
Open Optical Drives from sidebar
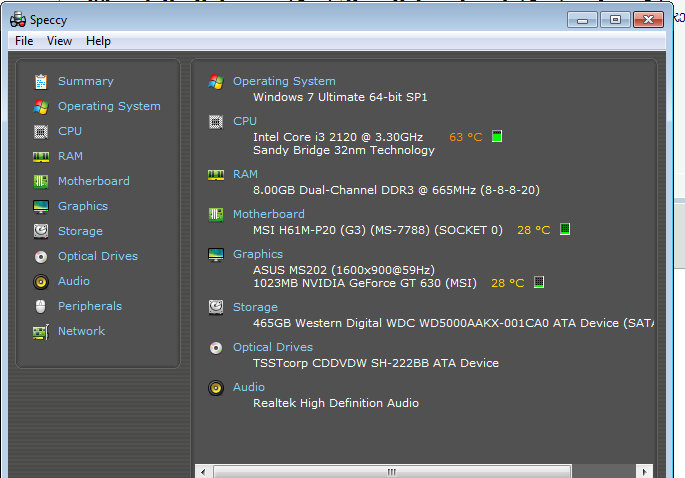[98, 256]
